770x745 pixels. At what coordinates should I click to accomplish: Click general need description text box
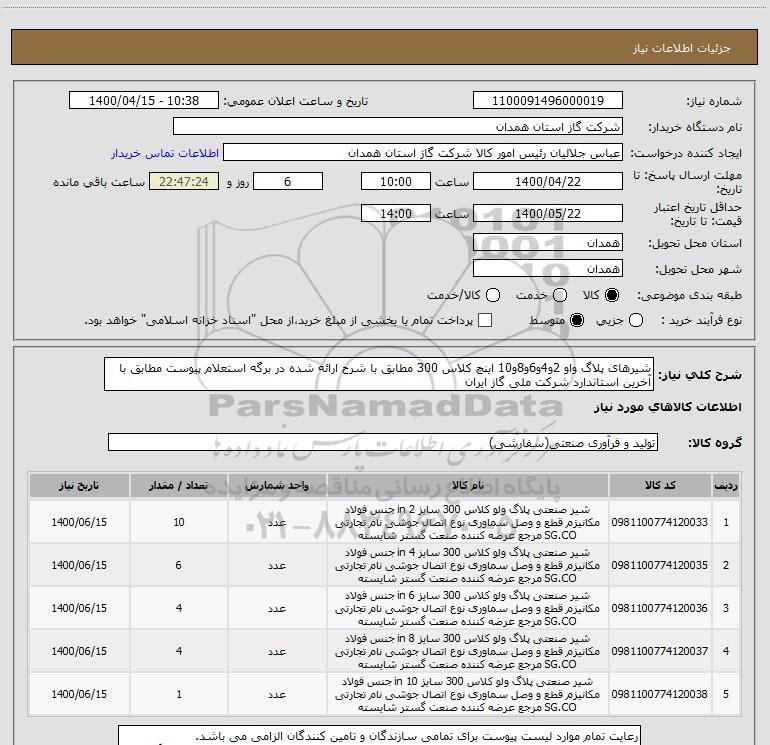pos(379,374)
